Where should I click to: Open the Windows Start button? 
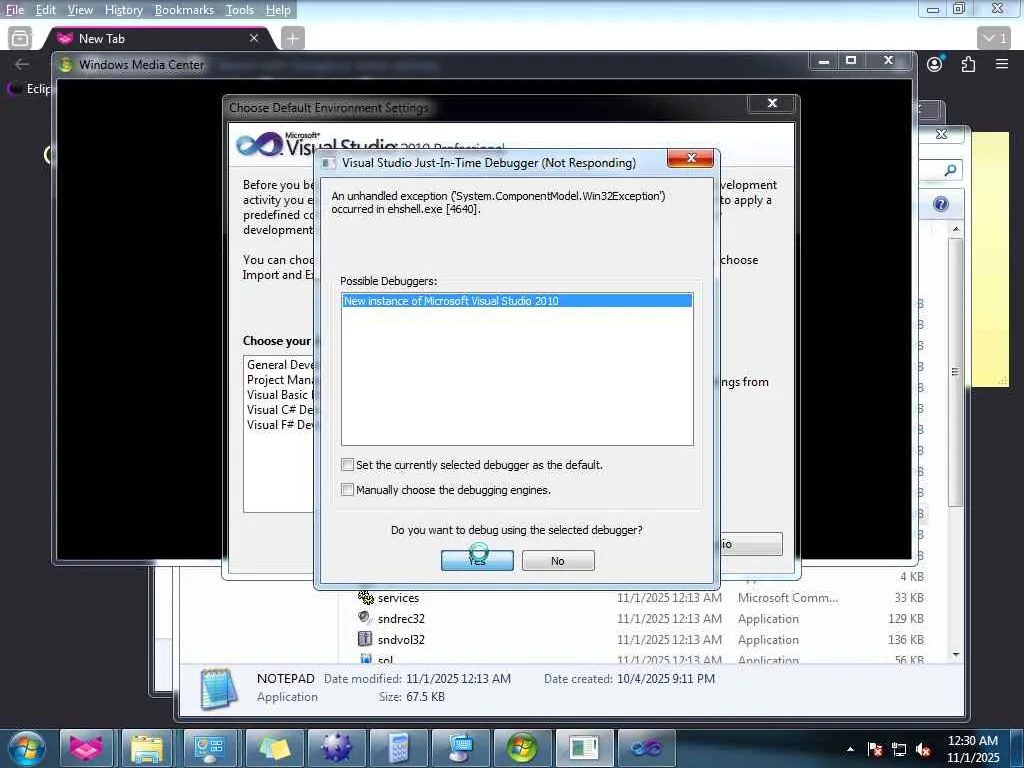(27, 748)
